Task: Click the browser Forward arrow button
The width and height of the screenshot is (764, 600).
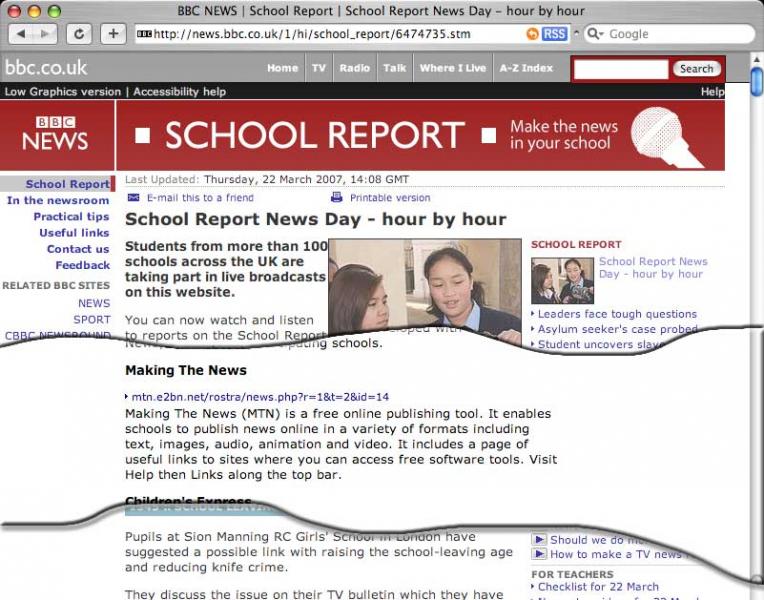Action: 46,34
